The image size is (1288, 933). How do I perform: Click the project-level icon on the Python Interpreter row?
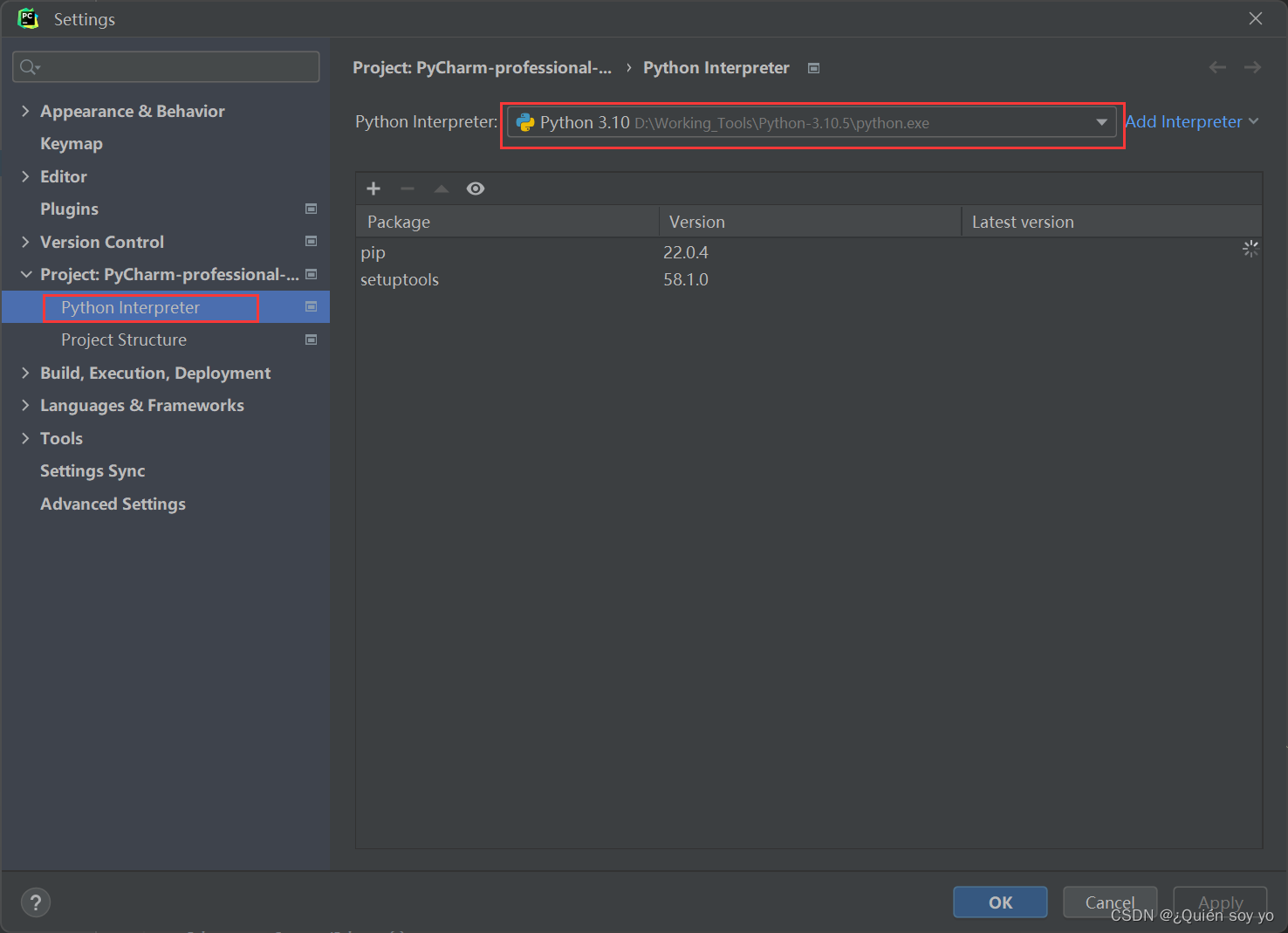(311, 306)
